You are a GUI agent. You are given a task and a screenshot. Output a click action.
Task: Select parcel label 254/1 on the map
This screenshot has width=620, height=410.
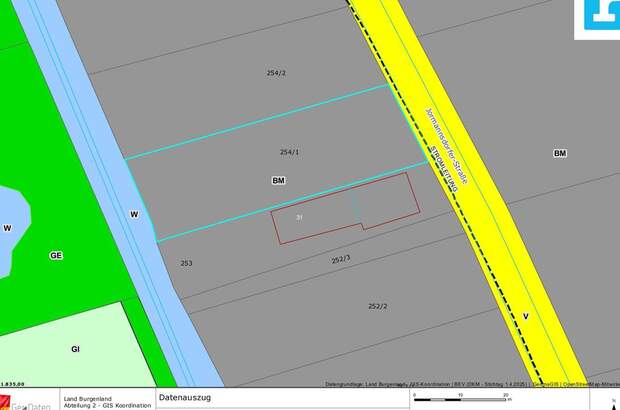pos(290,152)
